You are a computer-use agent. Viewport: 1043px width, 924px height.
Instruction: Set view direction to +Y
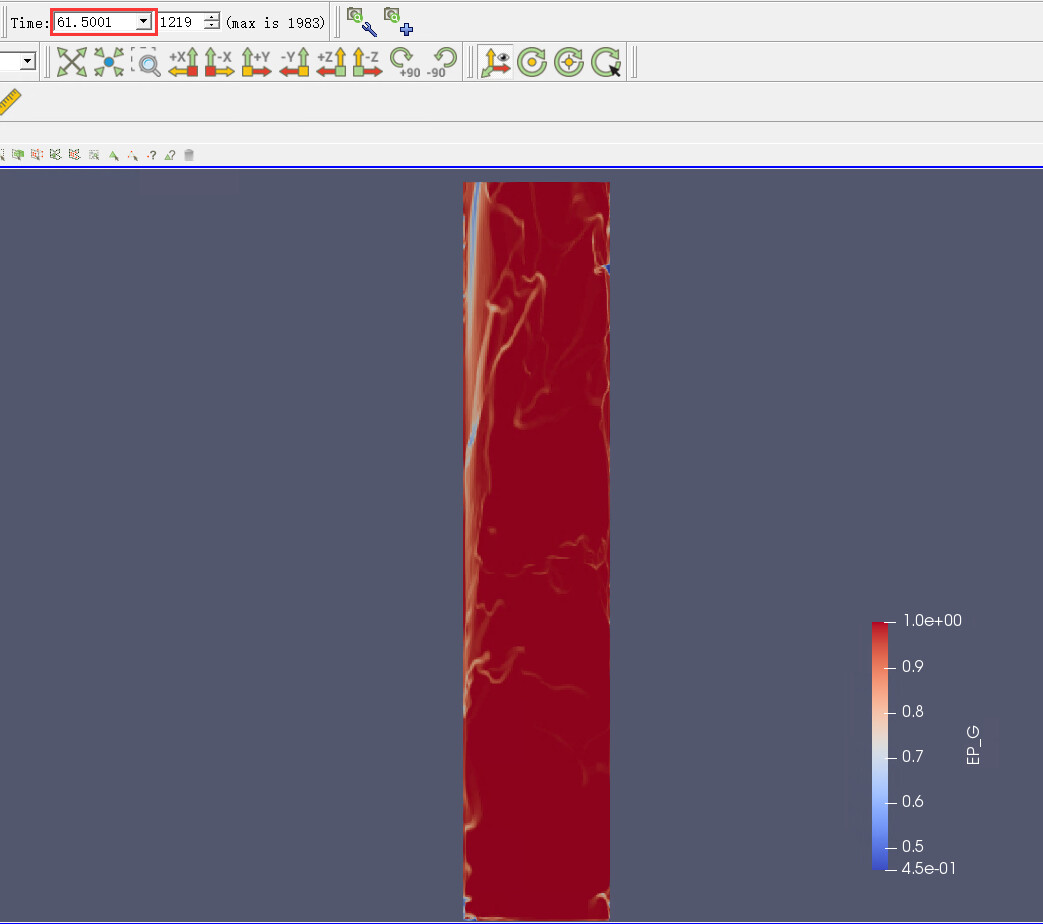coord(256,62)
